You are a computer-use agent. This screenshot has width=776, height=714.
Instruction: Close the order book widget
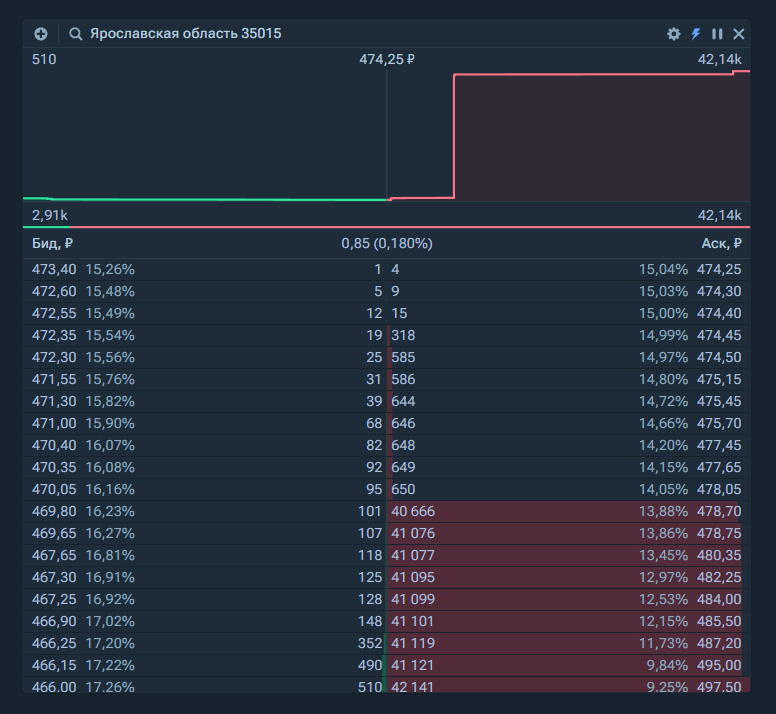click(x=739, y=34)
